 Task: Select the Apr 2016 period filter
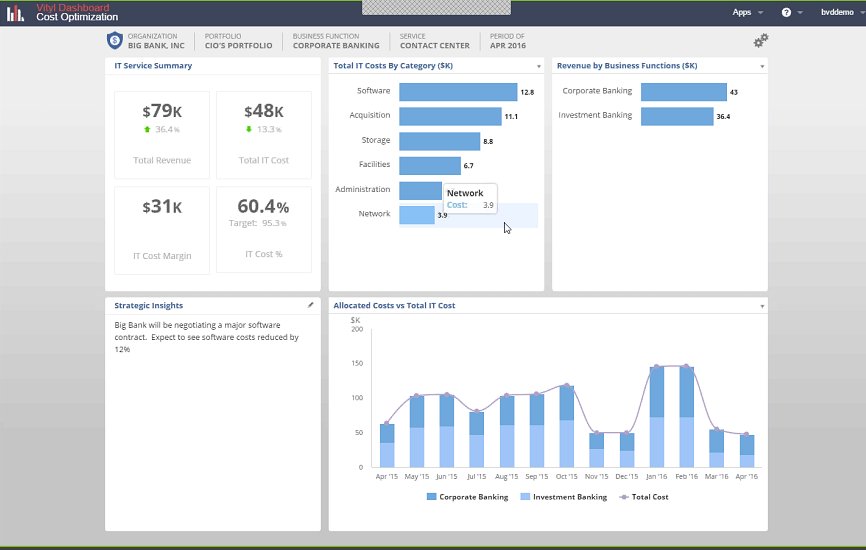[x=508, y=41]
